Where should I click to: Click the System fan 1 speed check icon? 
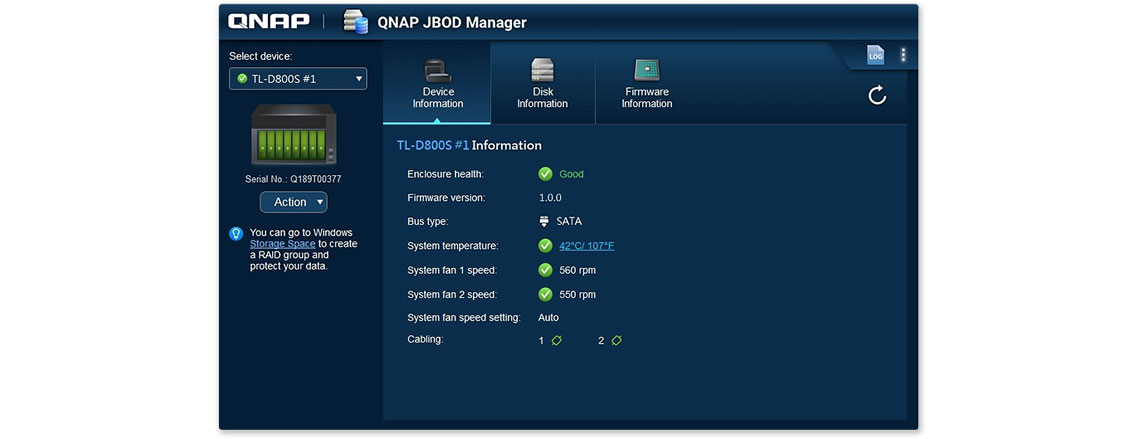click(545, 270)
